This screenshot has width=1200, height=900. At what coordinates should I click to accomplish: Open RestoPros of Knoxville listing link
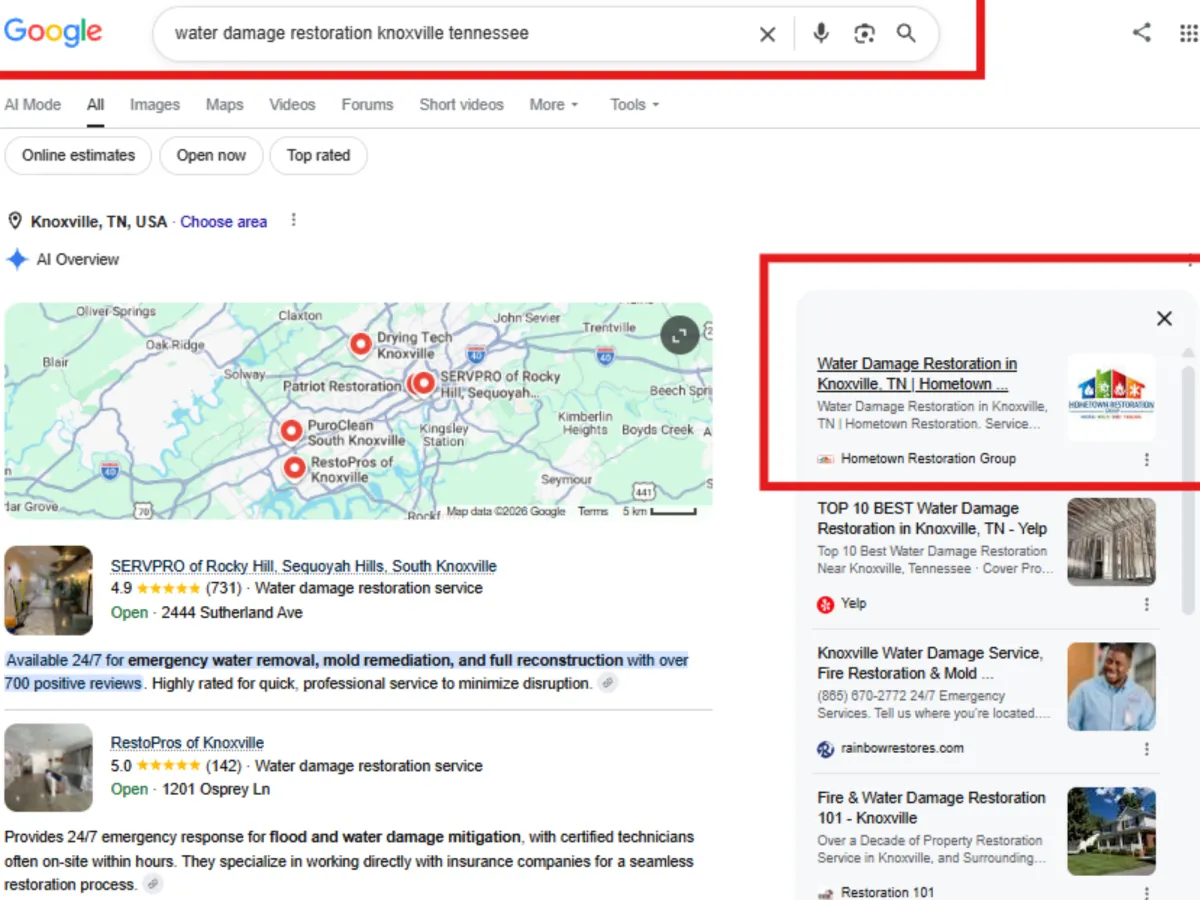(x=187, y=743)
